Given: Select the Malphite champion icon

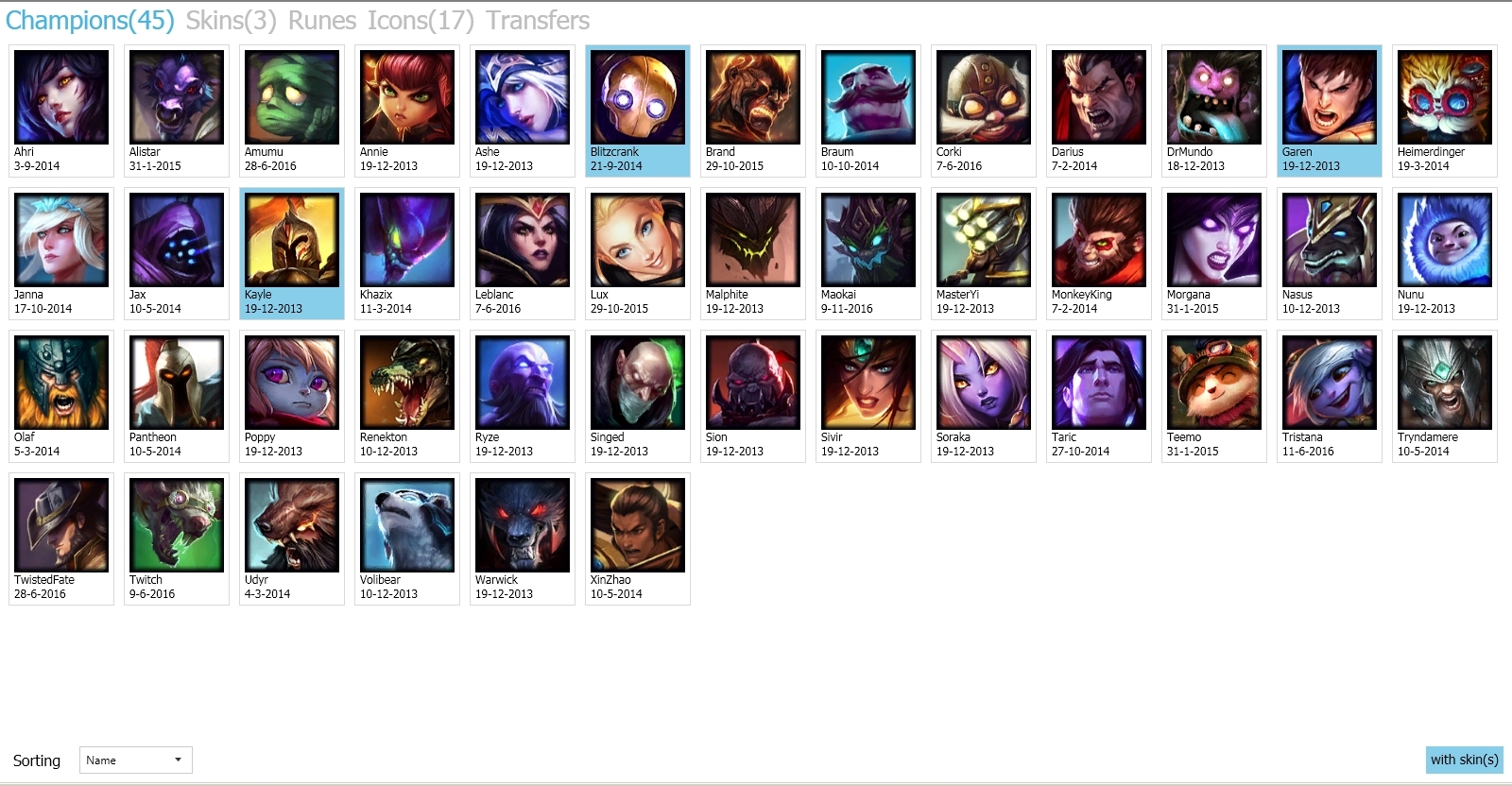Looking at the screenshot, I should (x=753, y=240).
